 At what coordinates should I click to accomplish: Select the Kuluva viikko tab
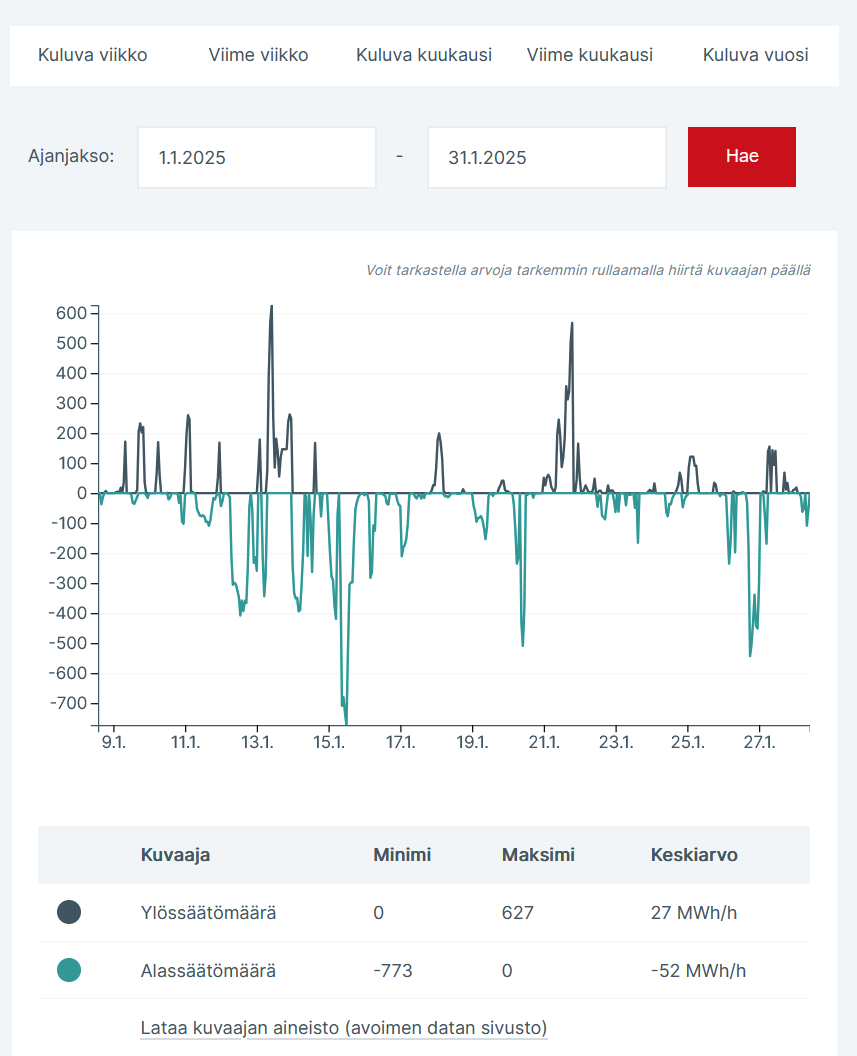[92, 55]
